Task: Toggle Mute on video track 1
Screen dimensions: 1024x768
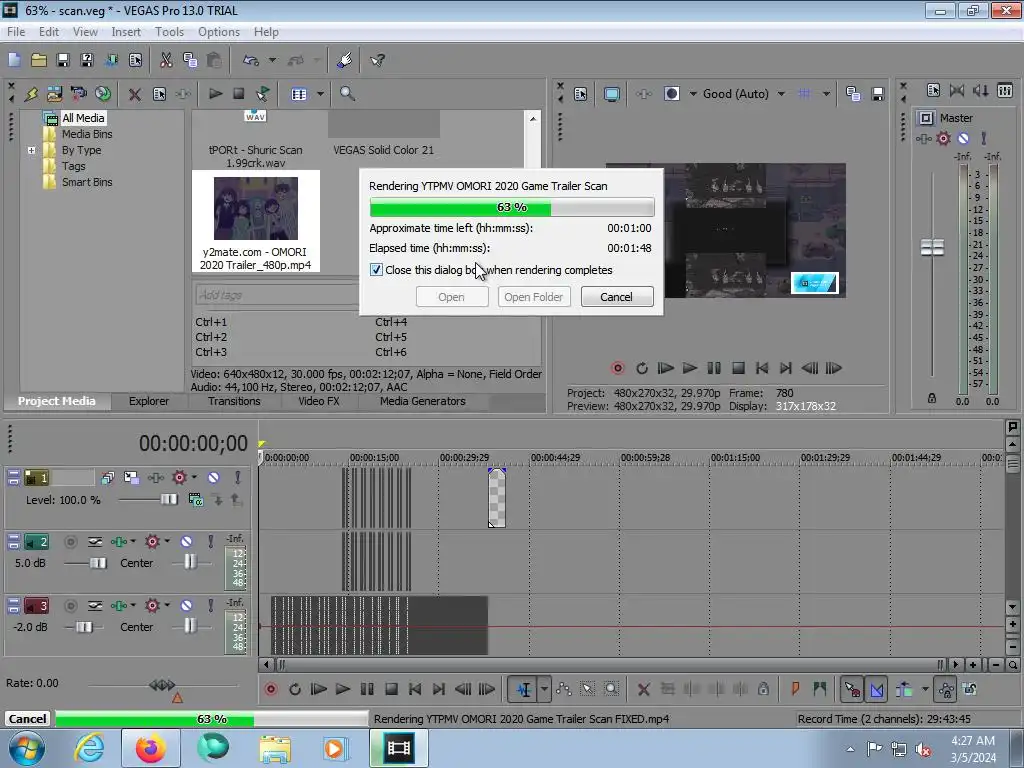Action: click(214, 478)
